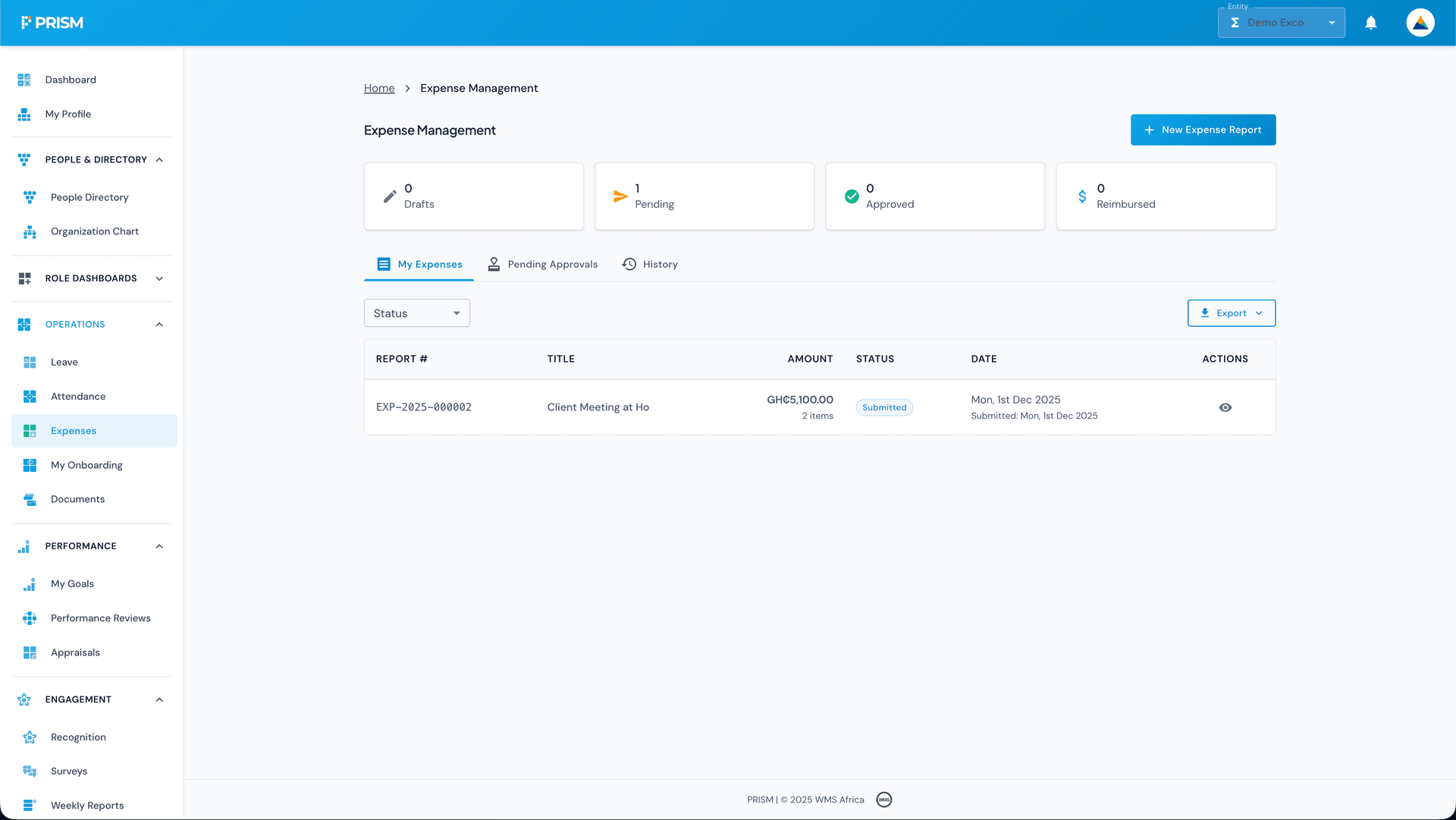
Task: Open the Status filter dropdown
Action: 416,313
